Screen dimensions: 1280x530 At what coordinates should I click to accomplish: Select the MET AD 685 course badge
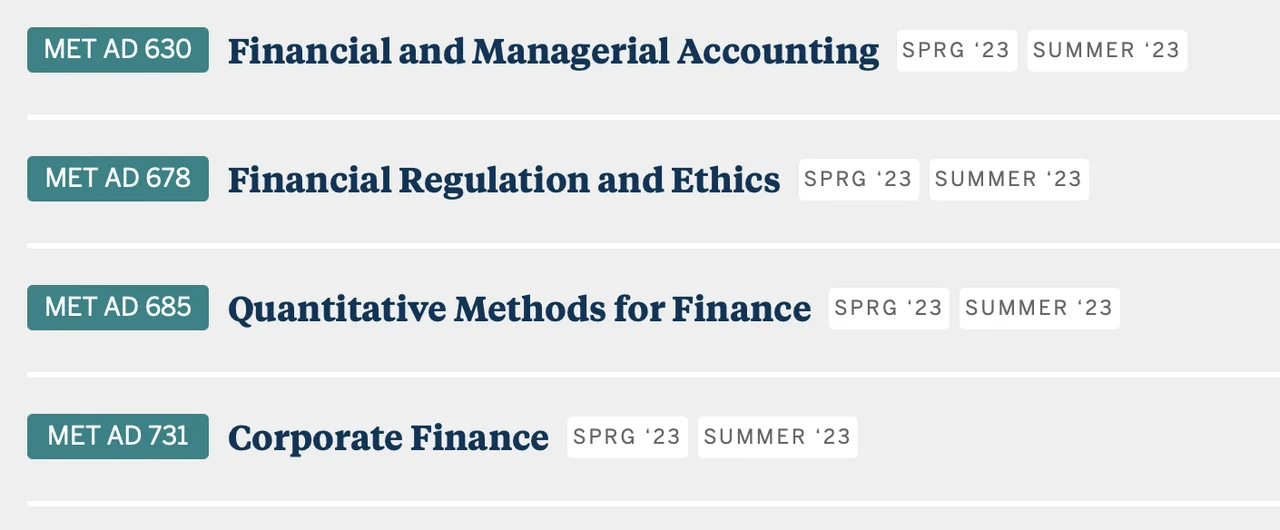coord(118,307)
